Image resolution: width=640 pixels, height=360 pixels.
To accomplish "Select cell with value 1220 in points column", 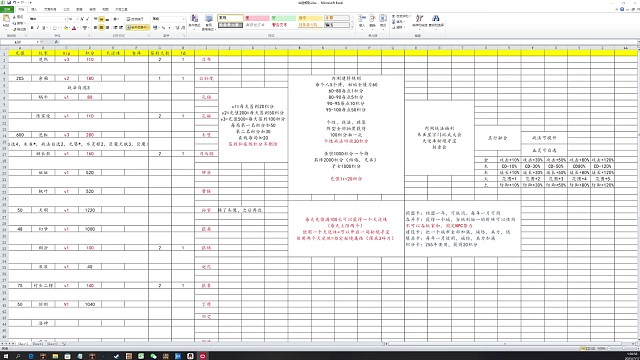I will coord(90,210).
